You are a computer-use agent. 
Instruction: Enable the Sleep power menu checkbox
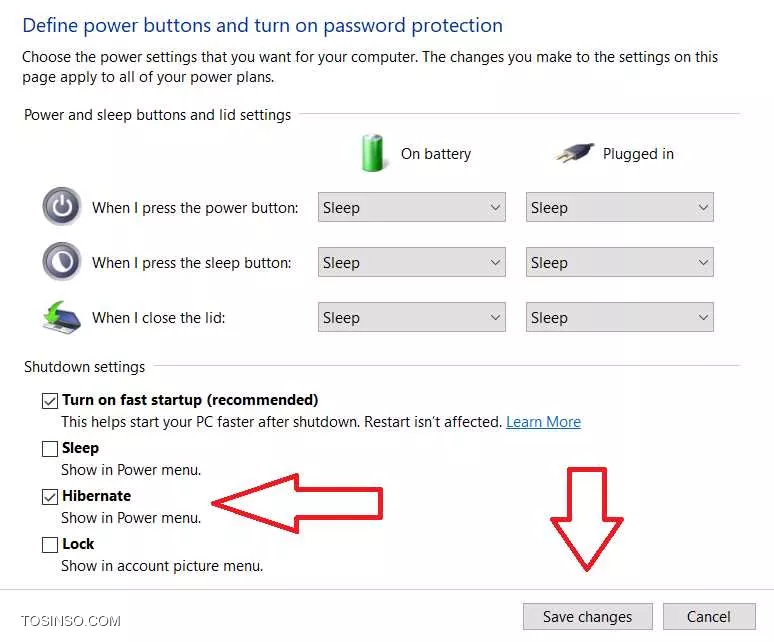point(50,449)
